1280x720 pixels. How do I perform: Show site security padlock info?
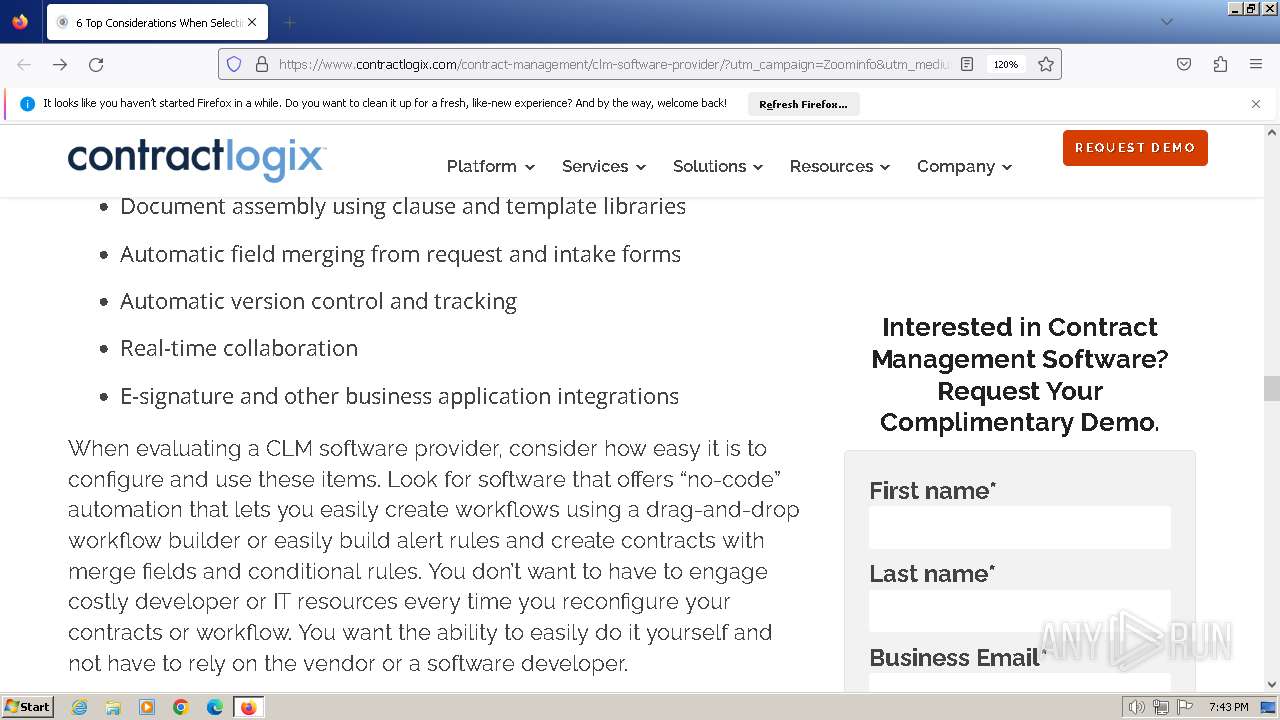pyautogui.click(x=262, y=64)
